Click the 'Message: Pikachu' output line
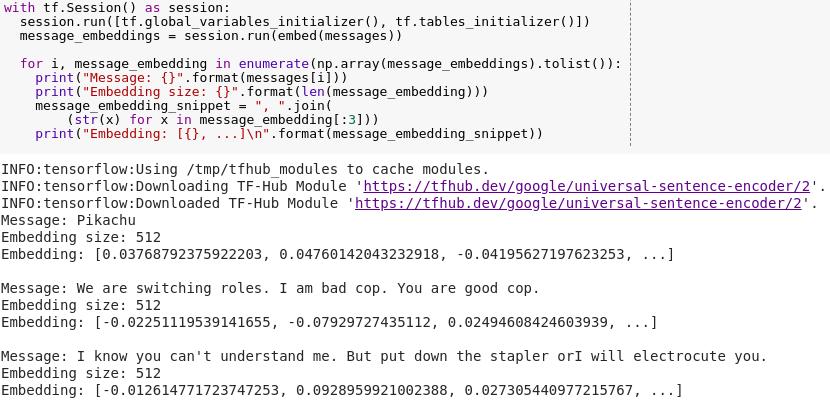This screenshot has width=830, height=410. pos(68,221)
